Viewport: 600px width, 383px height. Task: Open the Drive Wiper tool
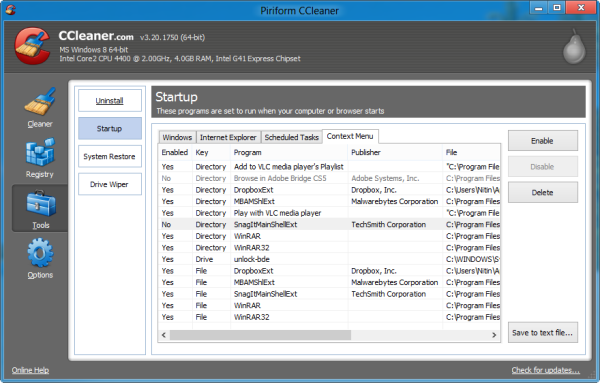110,184
